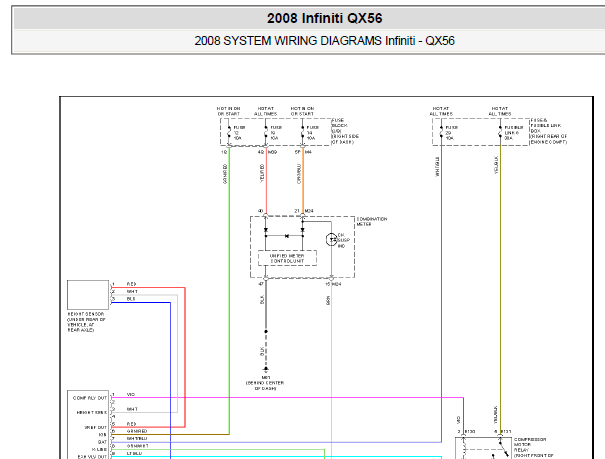Click the Fuse & Fusible Link Box label

(549, 131)
